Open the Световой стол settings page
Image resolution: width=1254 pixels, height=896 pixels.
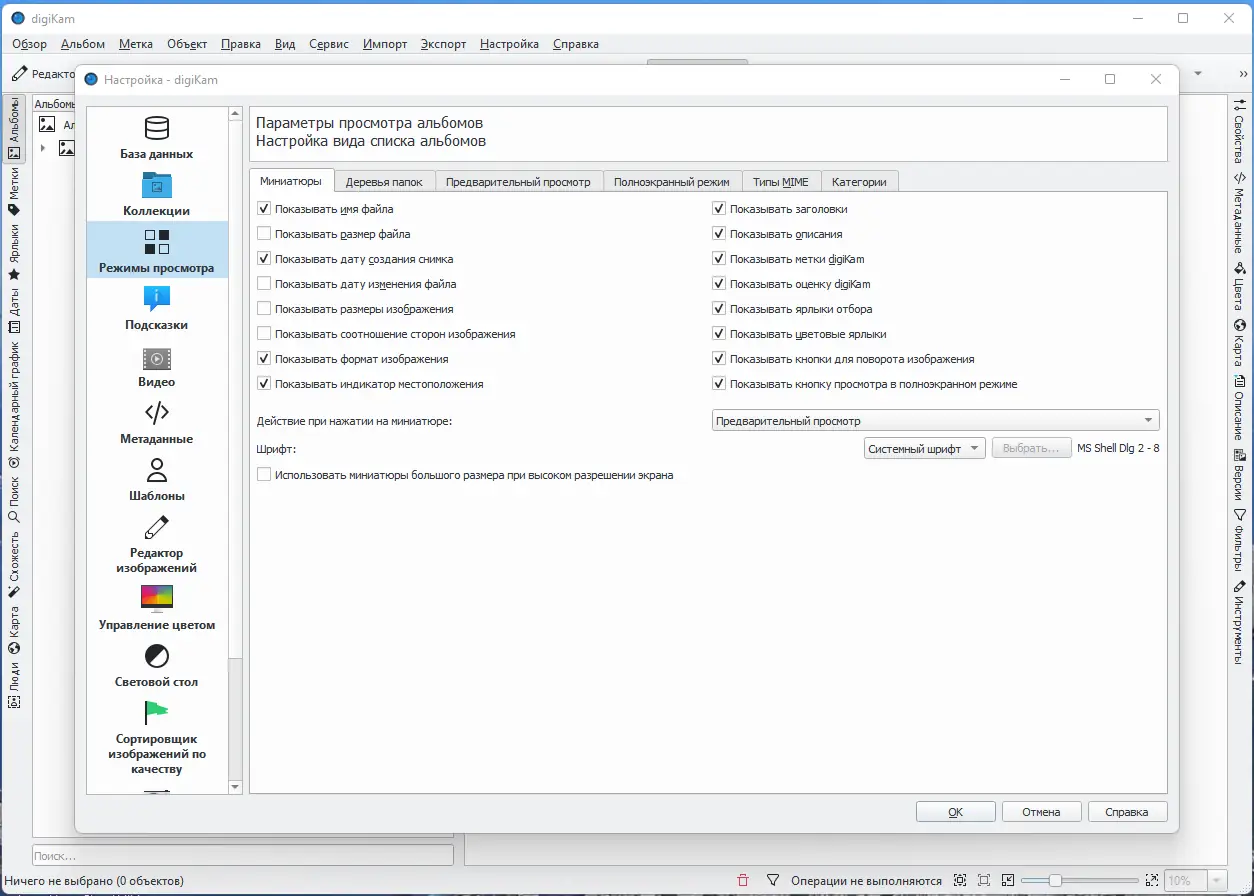(x=157, y=664)
